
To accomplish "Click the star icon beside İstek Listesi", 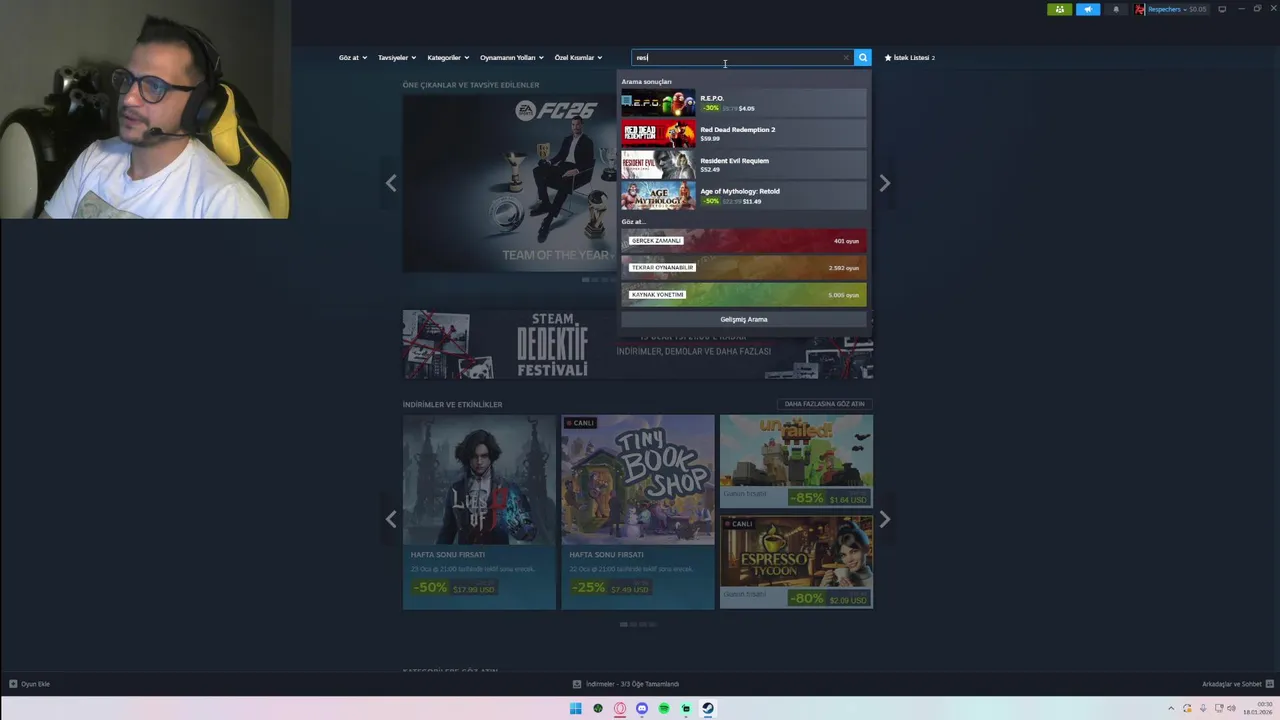I will point(888,58).
